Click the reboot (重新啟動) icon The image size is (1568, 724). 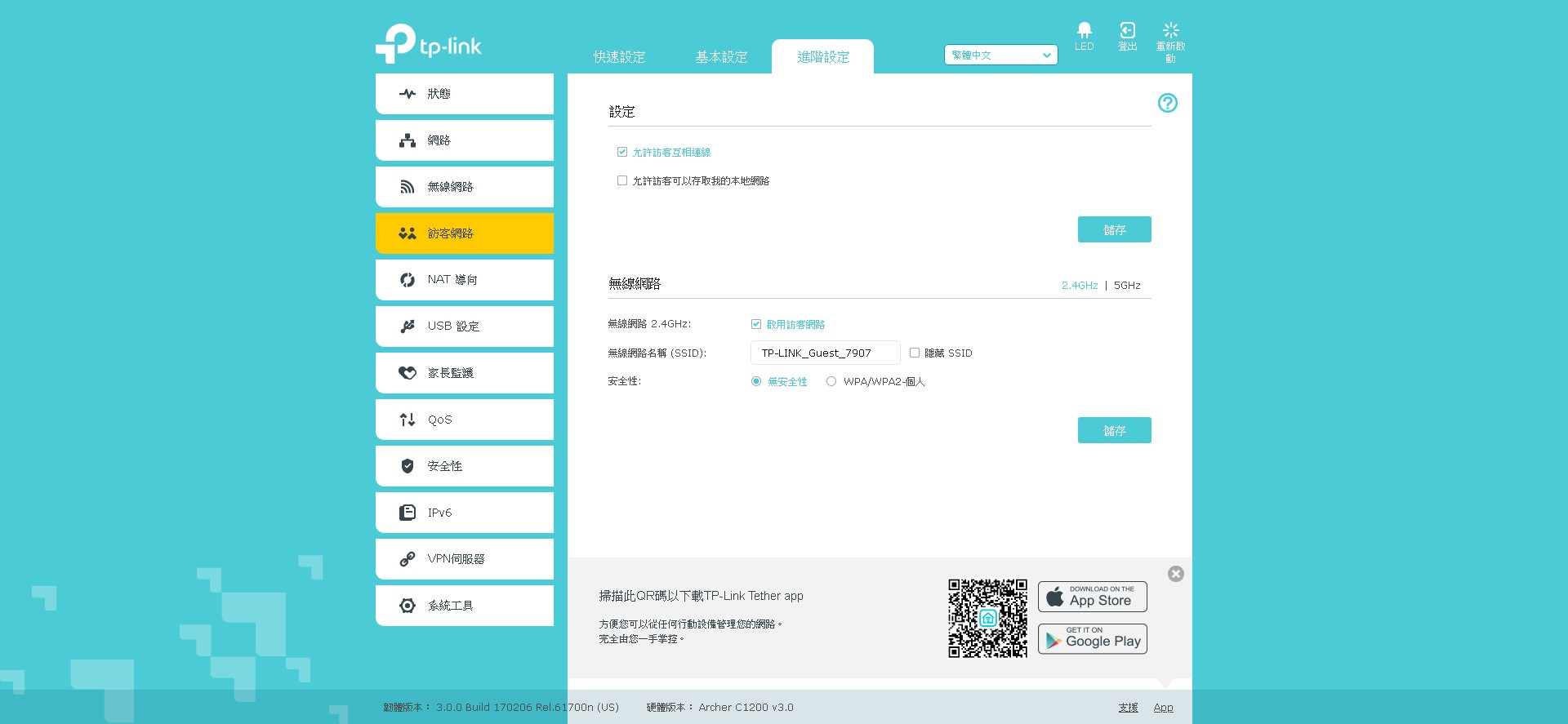[1170, 30]
